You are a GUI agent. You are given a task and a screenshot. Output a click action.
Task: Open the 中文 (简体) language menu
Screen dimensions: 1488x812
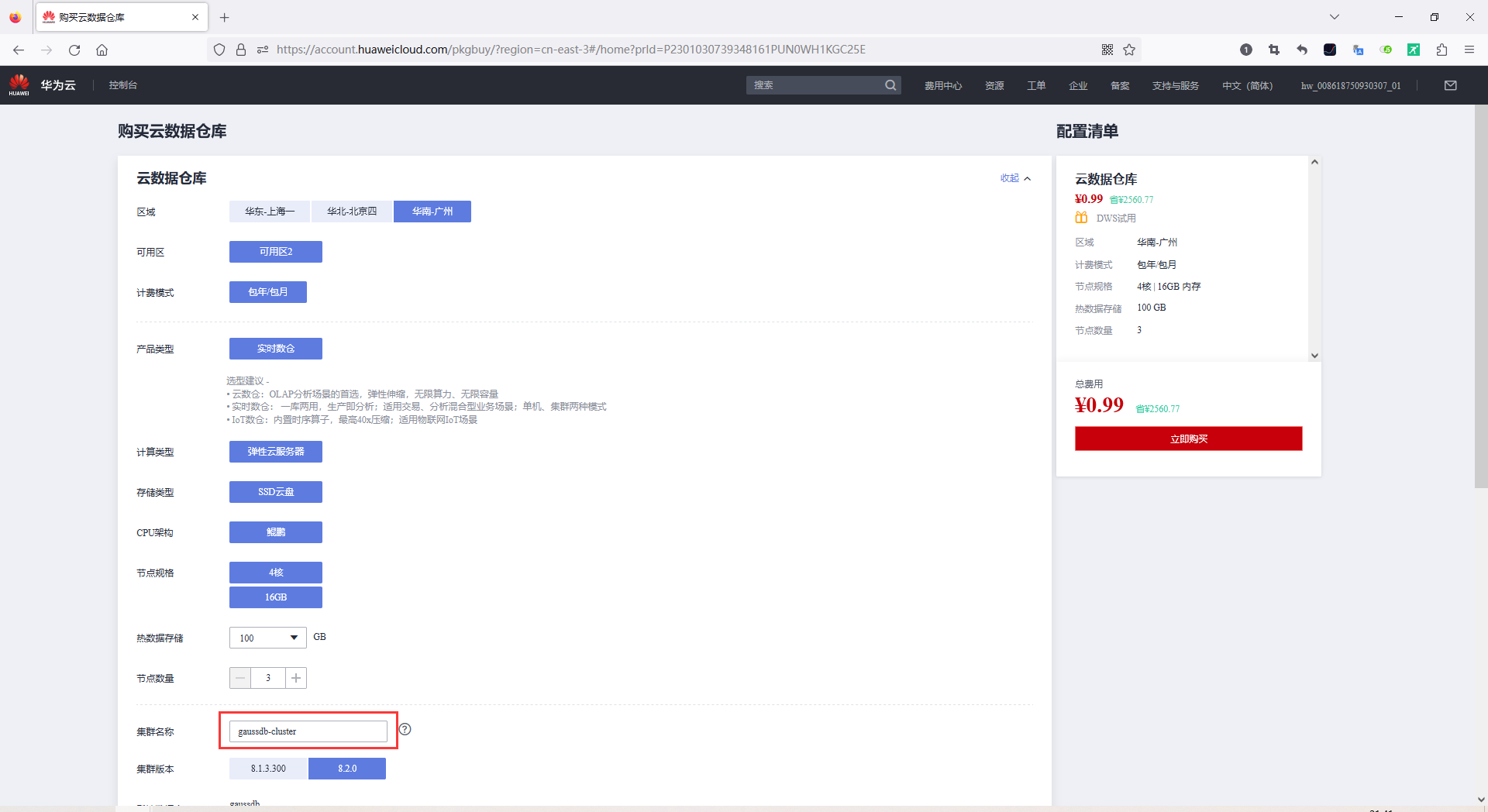point(1247,85)
